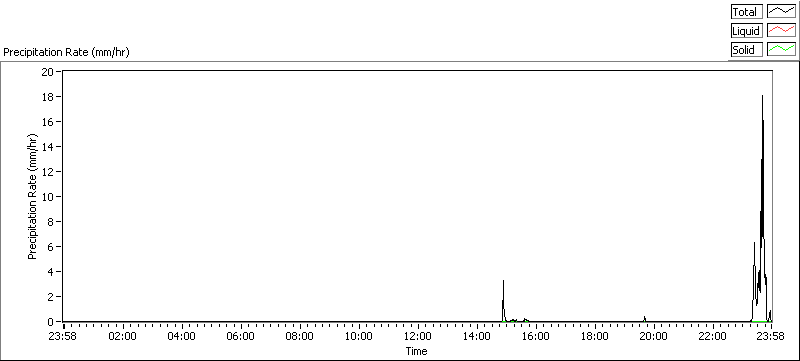The width and height of the screenshot is (800, 361).
Task: Select the Liquid legend label
Action: click(745, 31)
